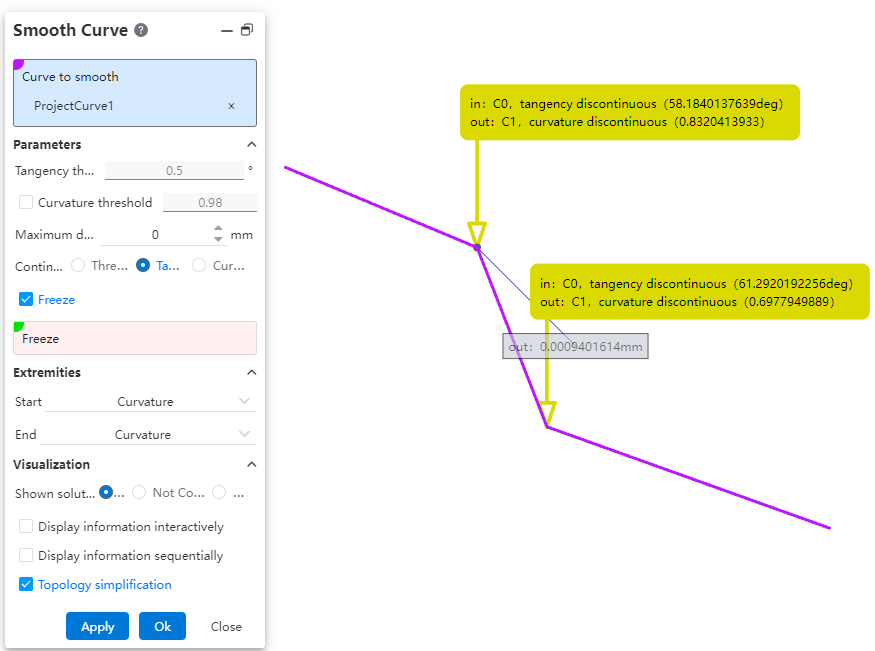Click the lower tangency discontinuity arrow marker
Screen dimensions: 875x651
pos(546,412)
